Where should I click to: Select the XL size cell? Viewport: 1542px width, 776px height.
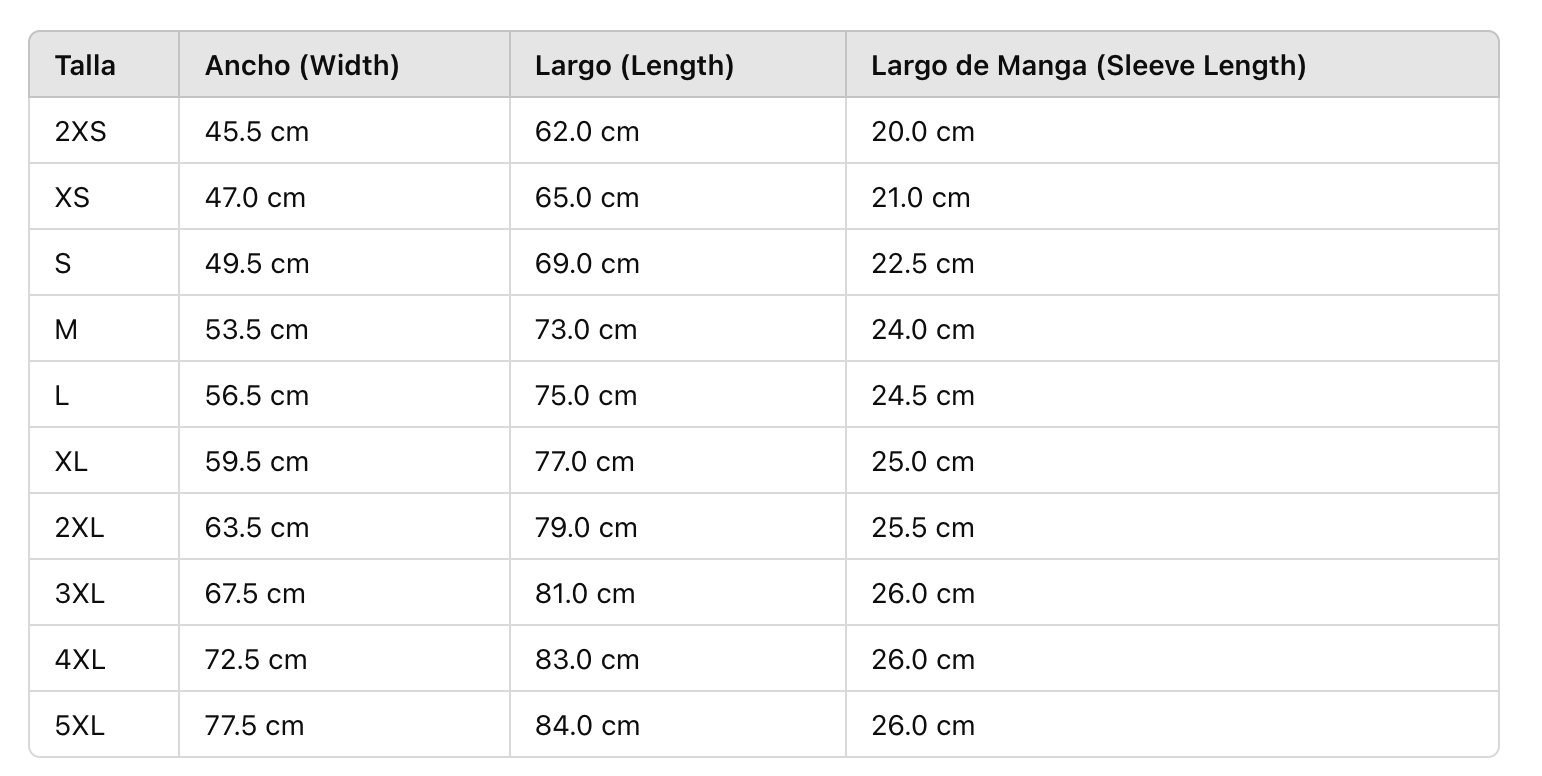point(71,462)
